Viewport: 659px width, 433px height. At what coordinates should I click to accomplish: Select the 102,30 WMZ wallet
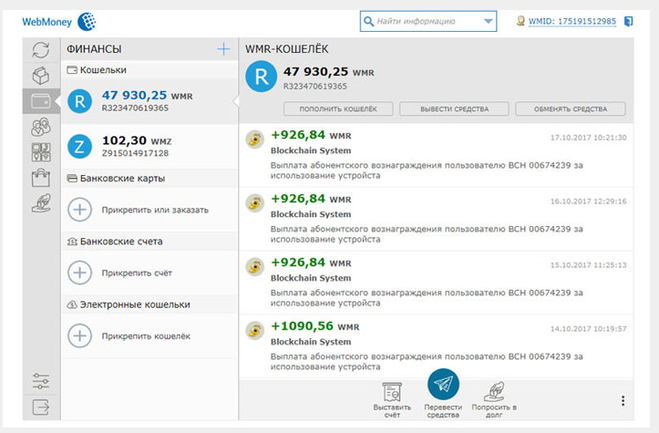[150, 146]
